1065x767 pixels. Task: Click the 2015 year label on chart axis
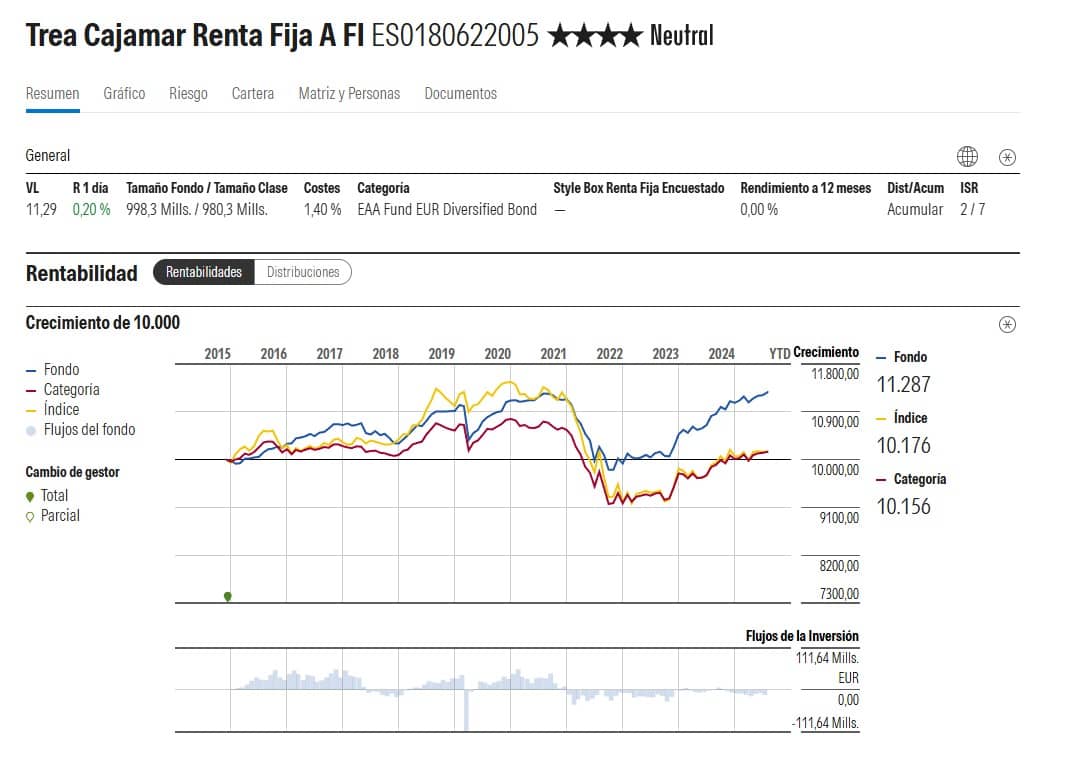217,354
